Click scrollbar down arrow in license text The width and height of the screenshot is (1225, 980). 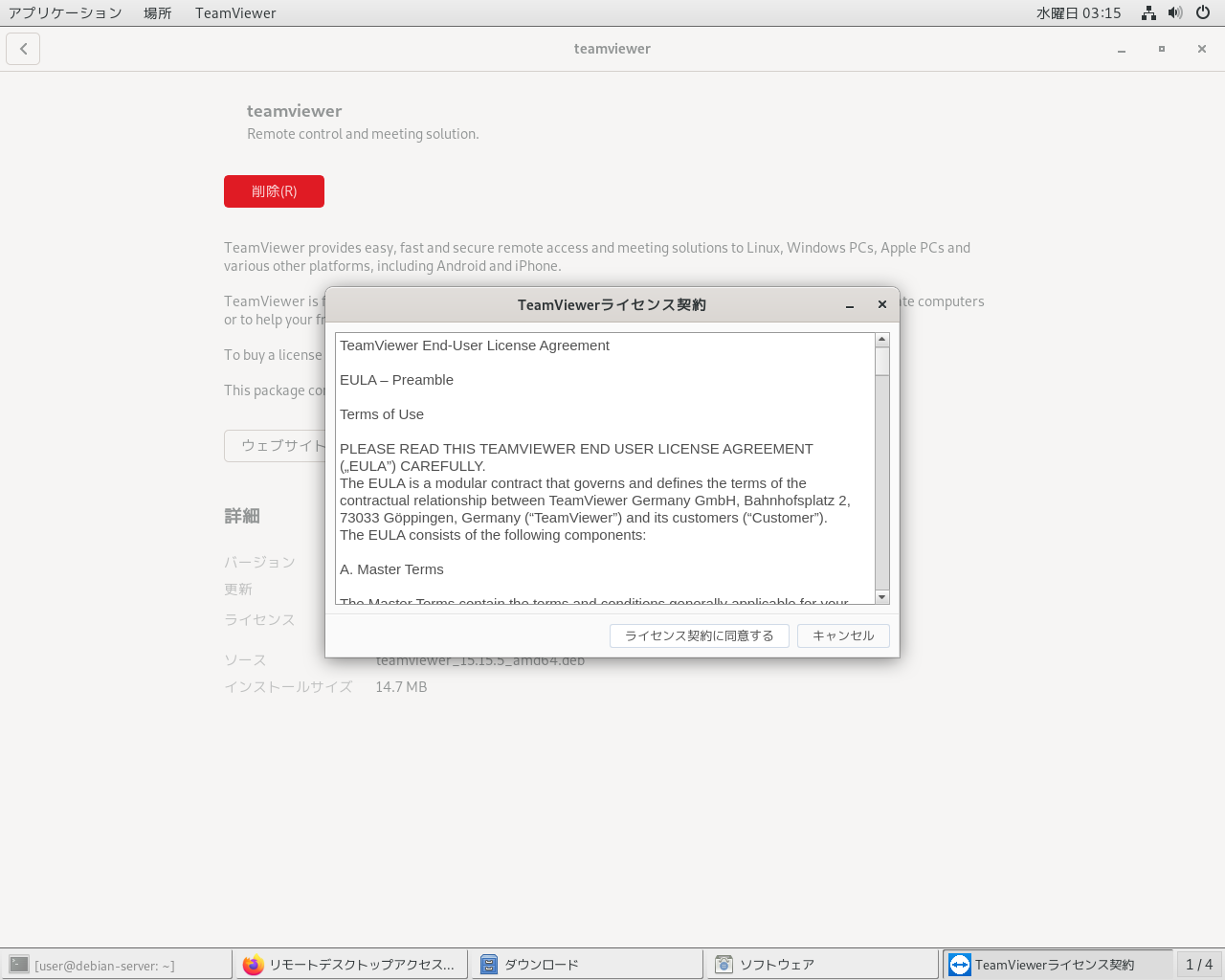click(882, 597)
